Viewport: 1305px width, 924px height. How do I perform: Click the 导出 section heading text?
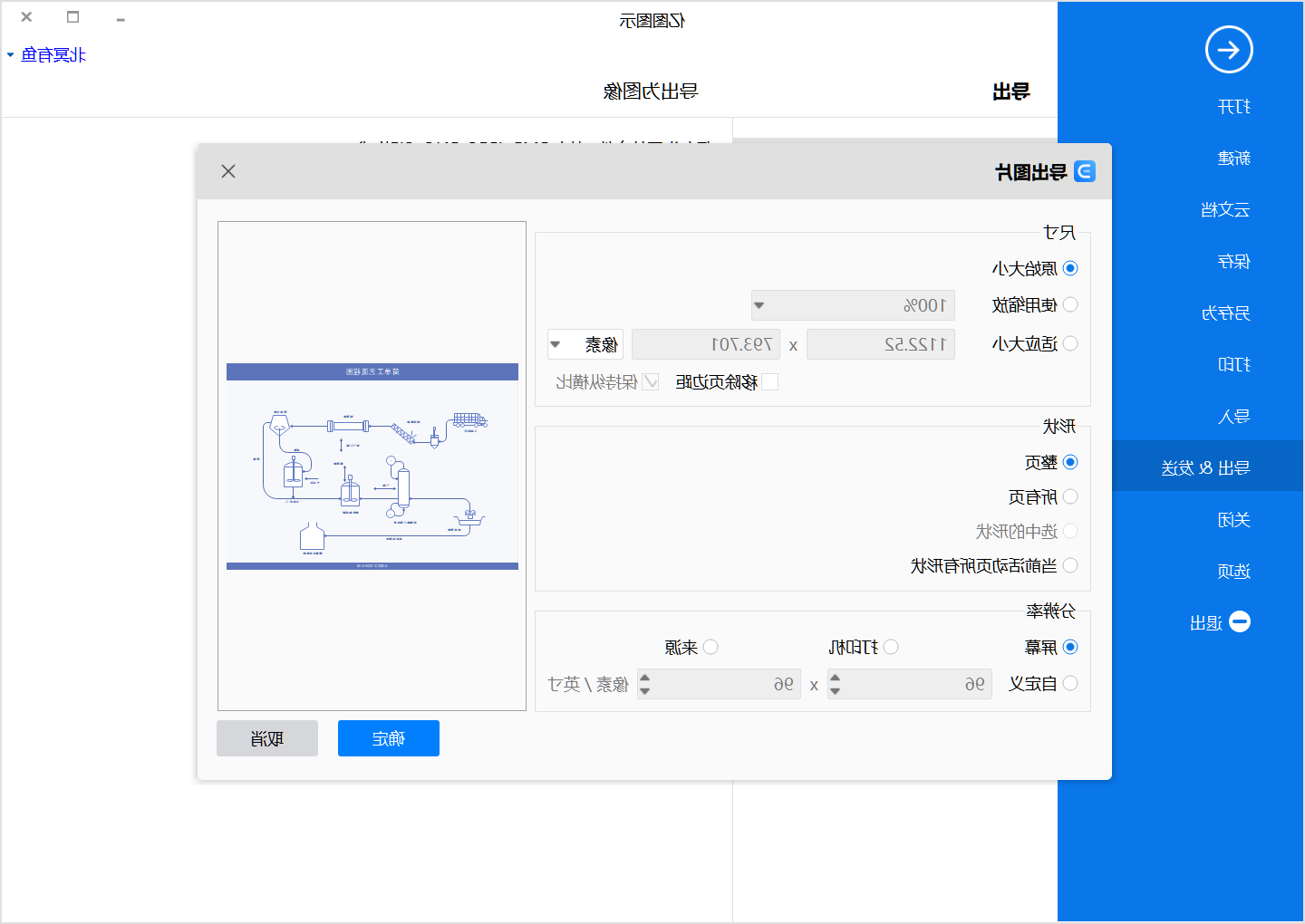click(x=1011, y=91)
